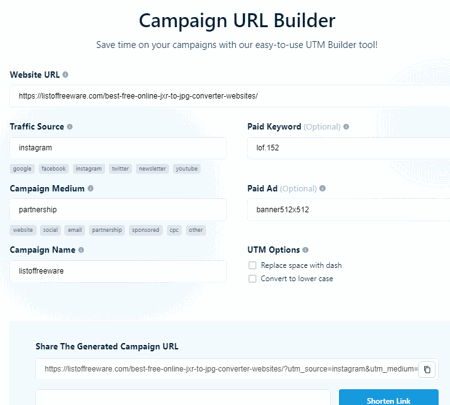The width and height of the screenshot is (450, 405).
Task: Click the Paid Ad info icon
Action: (x=322, y=188)
